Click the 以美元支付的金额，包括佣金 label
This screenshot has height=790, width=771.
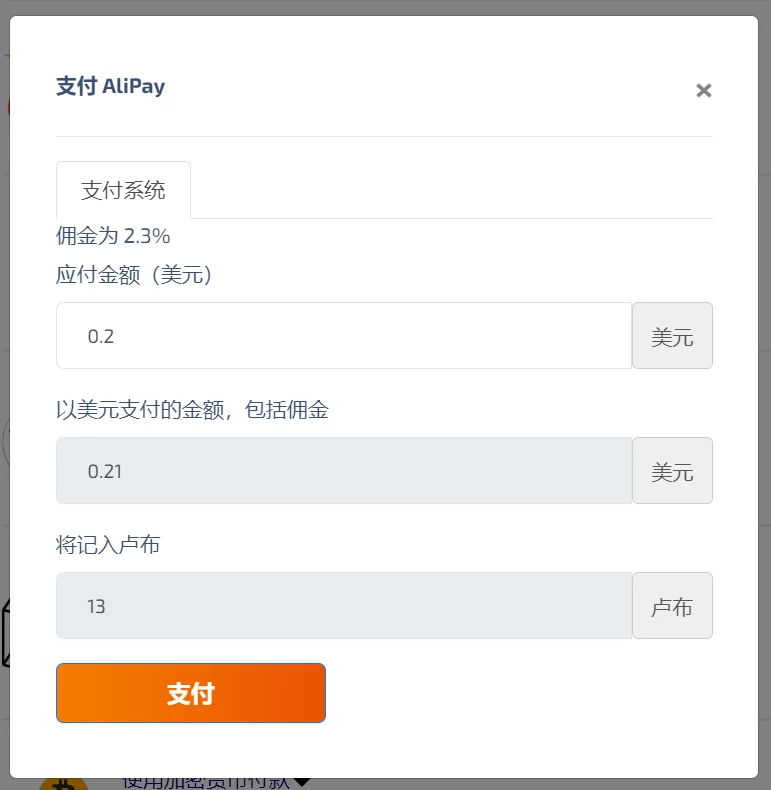pyautogui.click(x=192, y=410)
